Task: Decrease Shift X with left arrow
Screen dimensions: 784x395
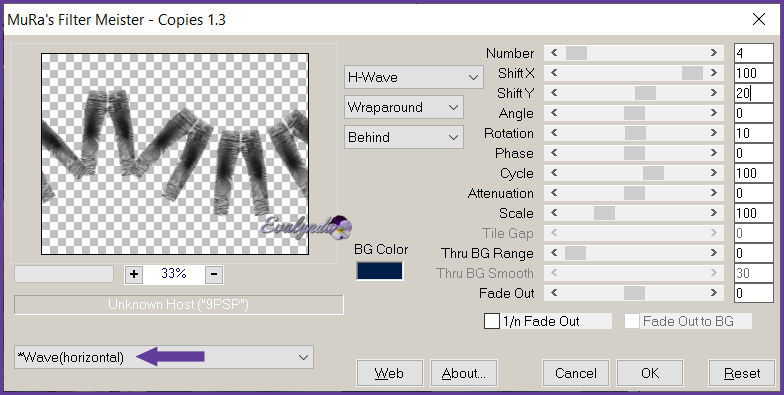Action: coord(554,72)
